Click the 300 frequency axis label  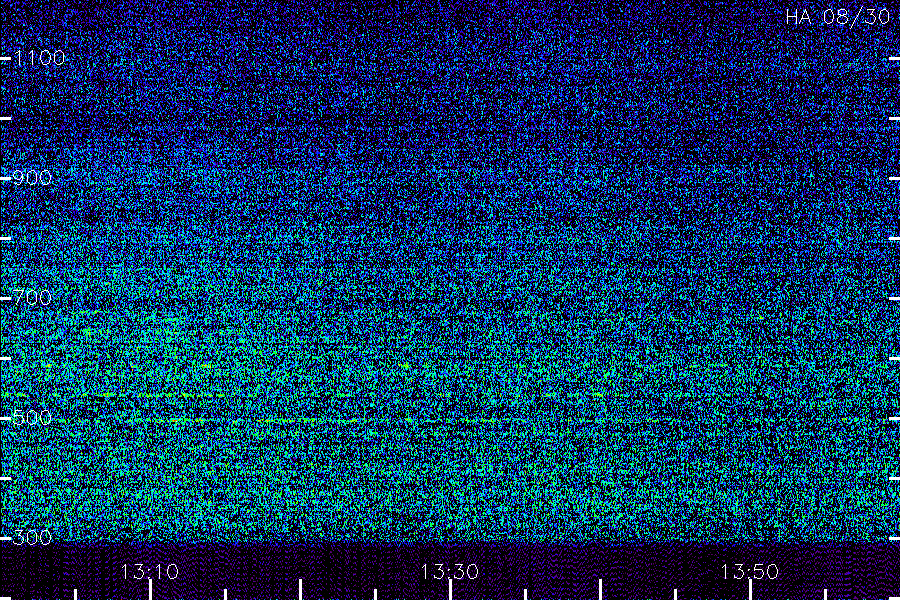click(x=32, y=538)
